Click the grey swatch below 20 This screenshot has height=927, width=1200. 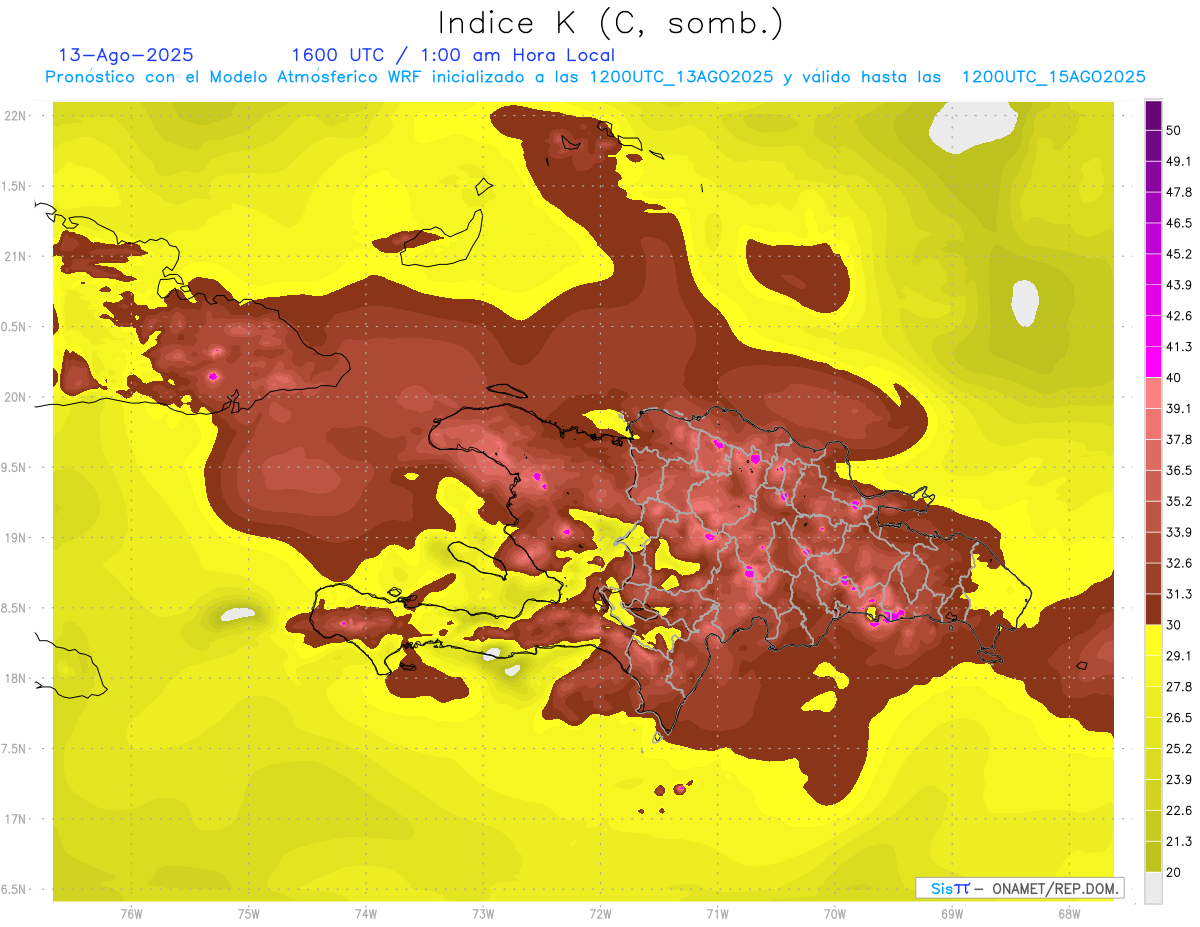click(1153, 887)
